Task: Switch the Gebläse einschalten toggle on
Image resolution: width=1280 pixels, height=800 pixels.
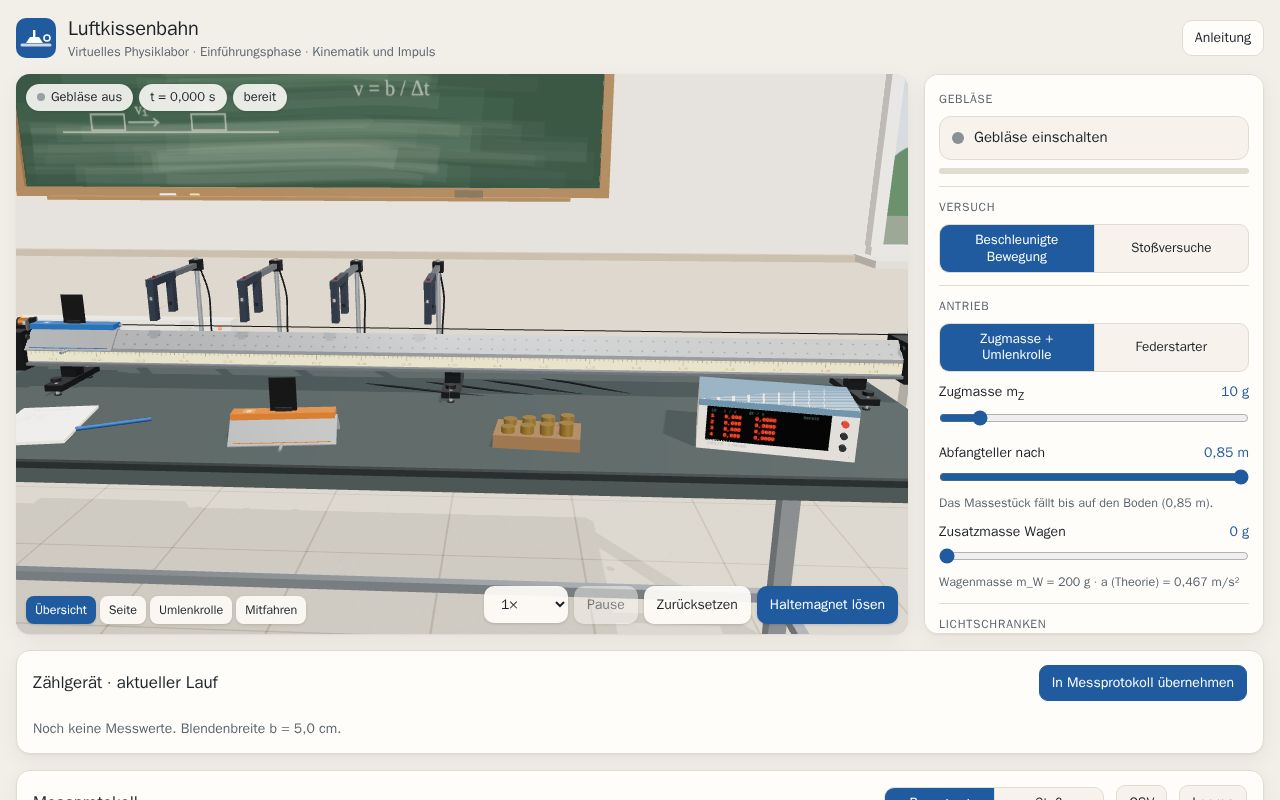Action: 1093,138
